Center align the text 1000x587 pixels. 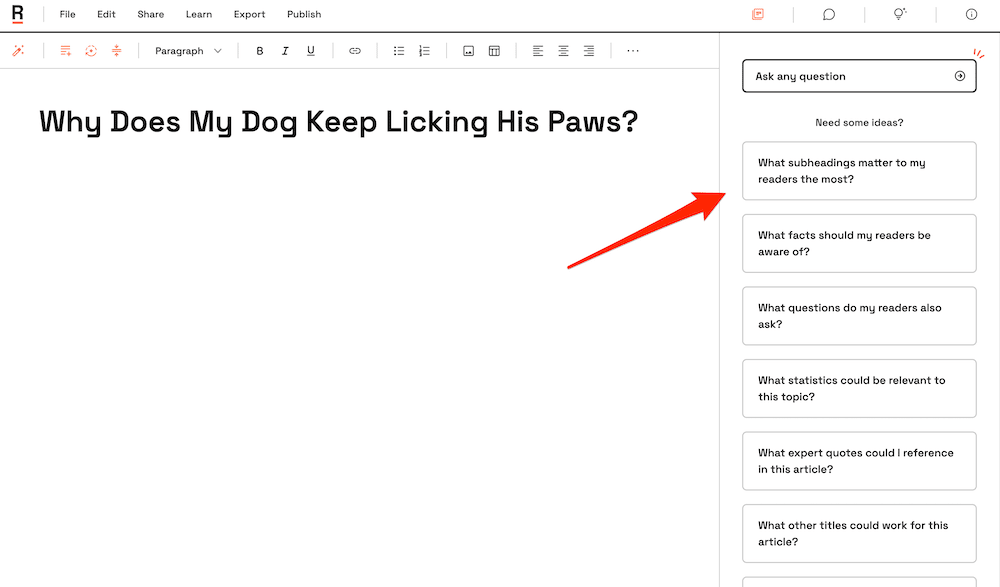[x=563, y=50]
